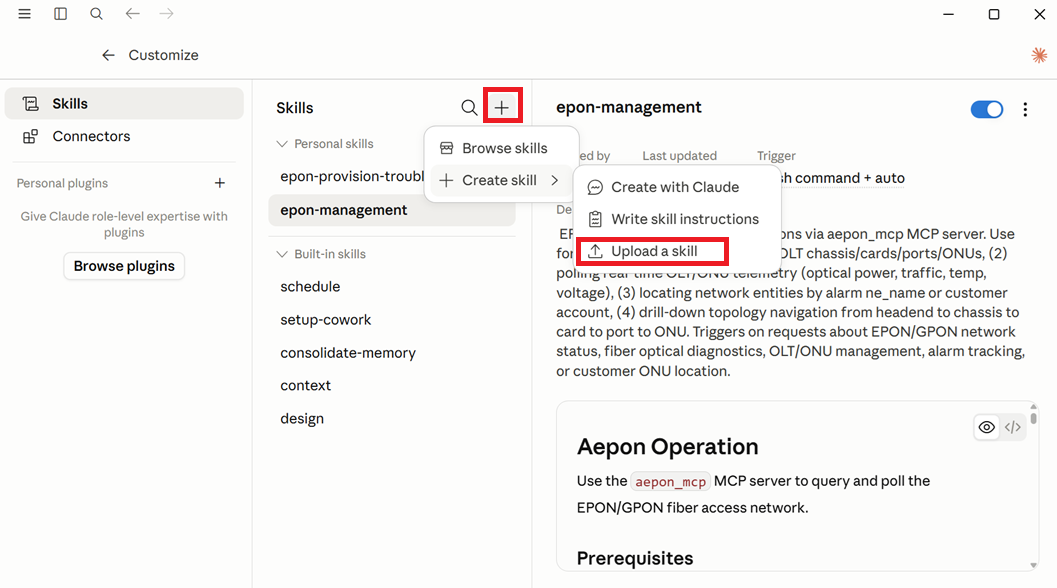Viewport: 1057px width, 588px height.
Task: Open the Create skill menu entry
Action: click(502, 181)
